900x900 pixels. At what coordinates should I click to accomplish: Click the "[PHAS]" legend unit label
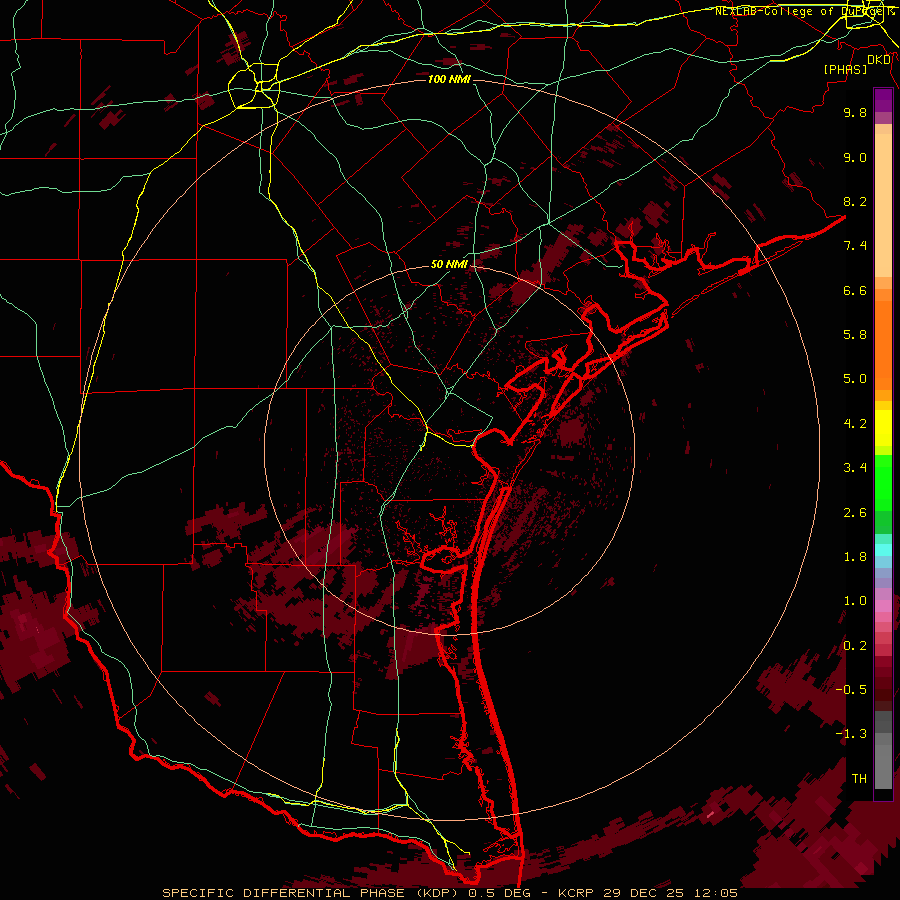click(845, 69)
